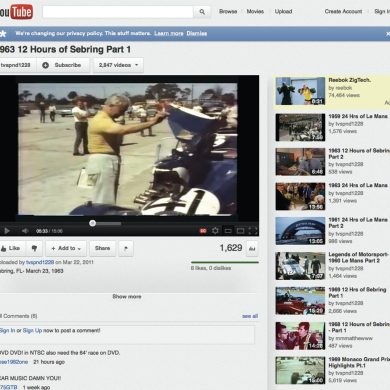Enter fullscreen mode in the player
390x390 pixels.
253,231
